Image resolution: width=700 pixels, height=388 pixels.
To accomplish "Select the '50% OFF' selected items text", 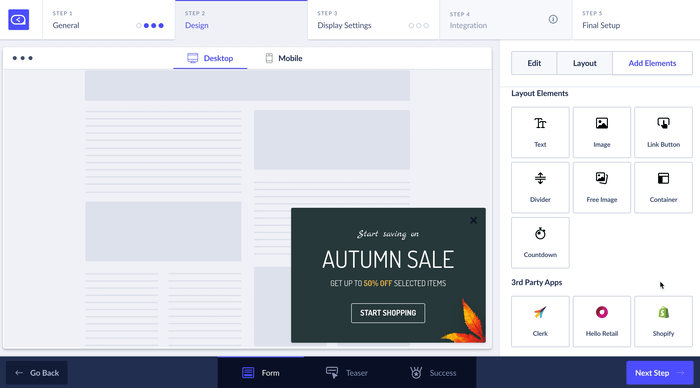I will click(x=388, y=283).
